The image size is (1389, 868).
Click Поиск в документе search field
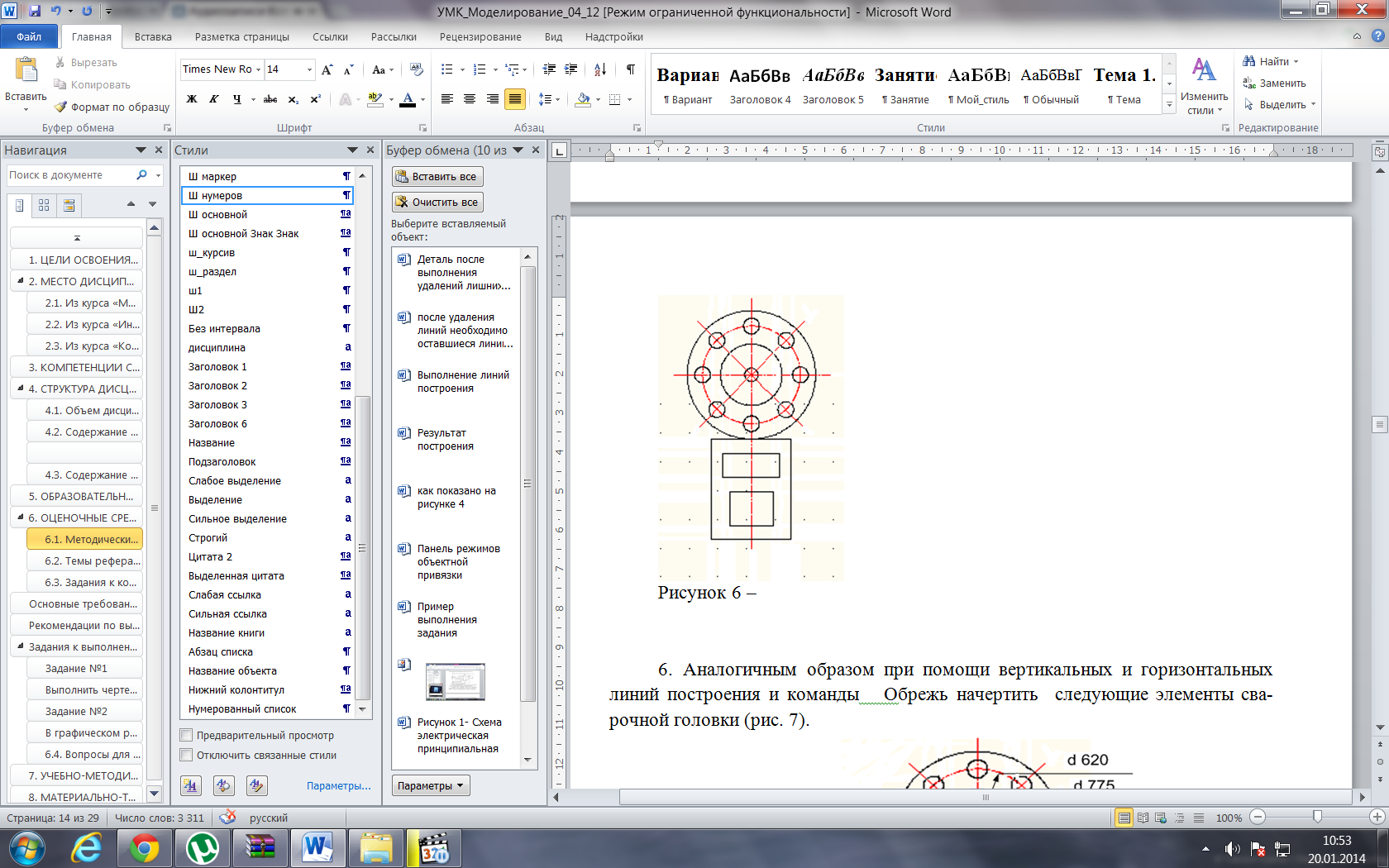70,175
